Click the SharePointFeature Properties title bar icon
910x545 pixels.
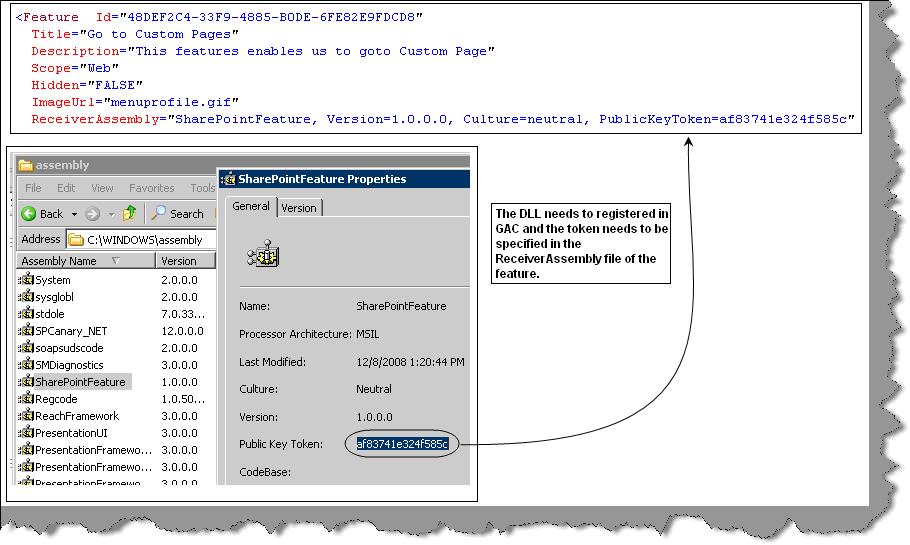point(229,179)
